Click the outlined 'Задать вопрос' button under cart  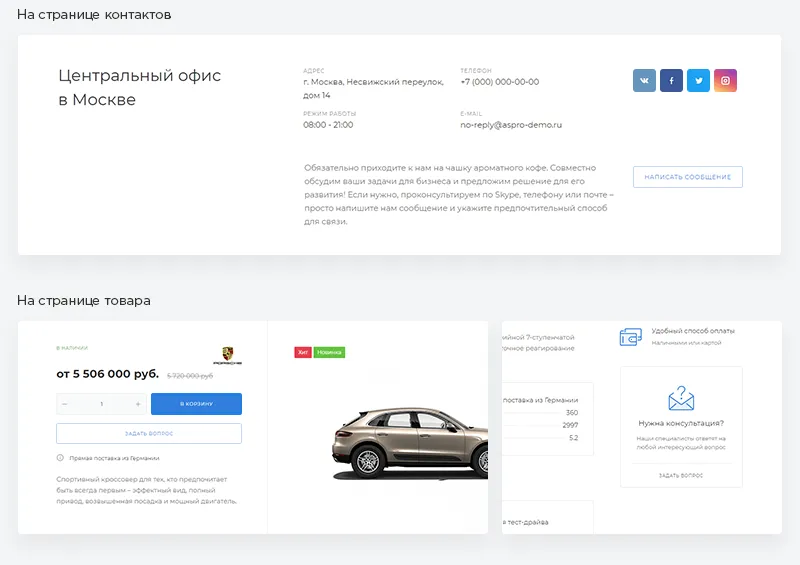point(149,433)
